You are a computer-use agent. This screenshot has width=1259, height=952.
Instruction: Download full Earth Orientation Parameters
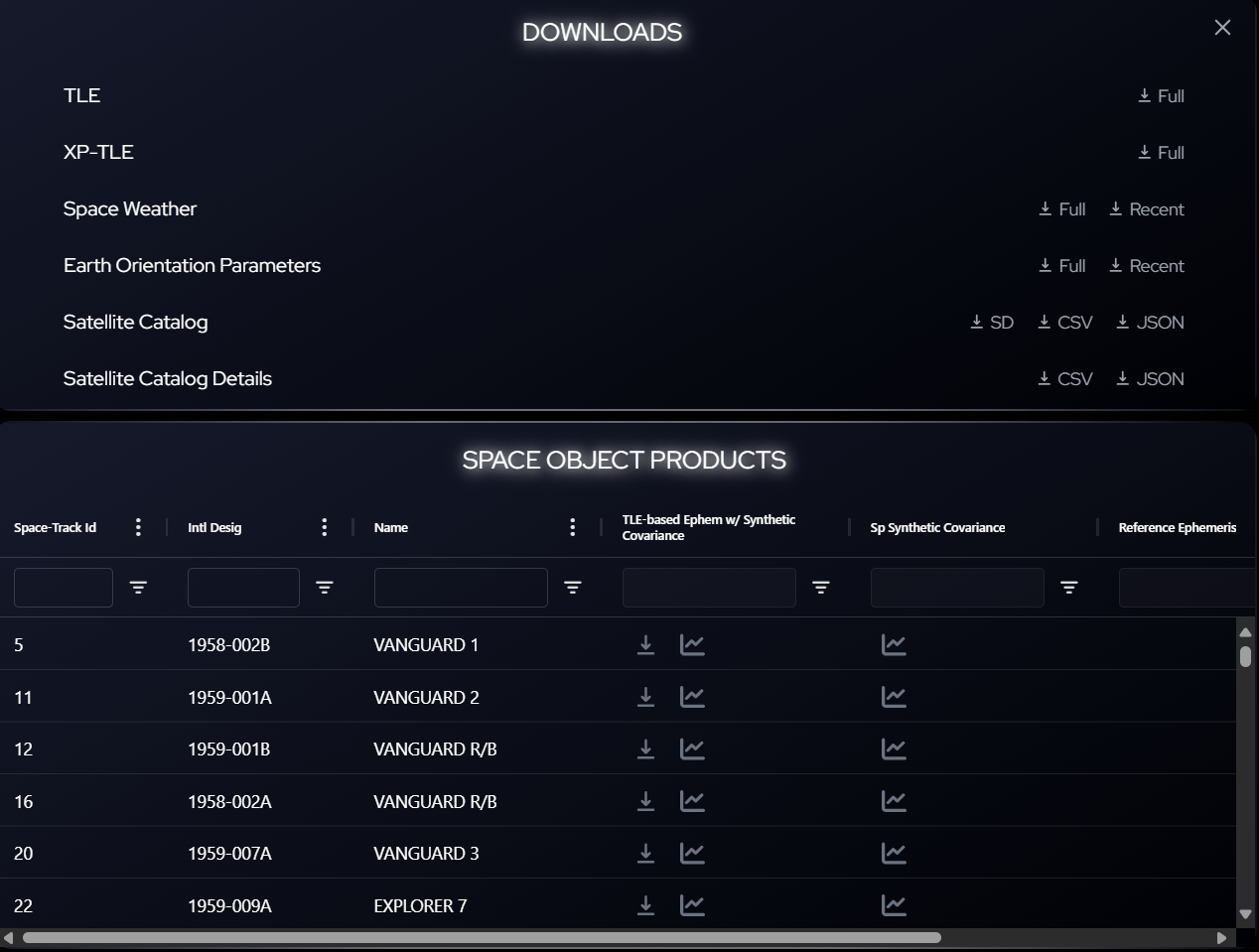click(x=1061, y=266)
